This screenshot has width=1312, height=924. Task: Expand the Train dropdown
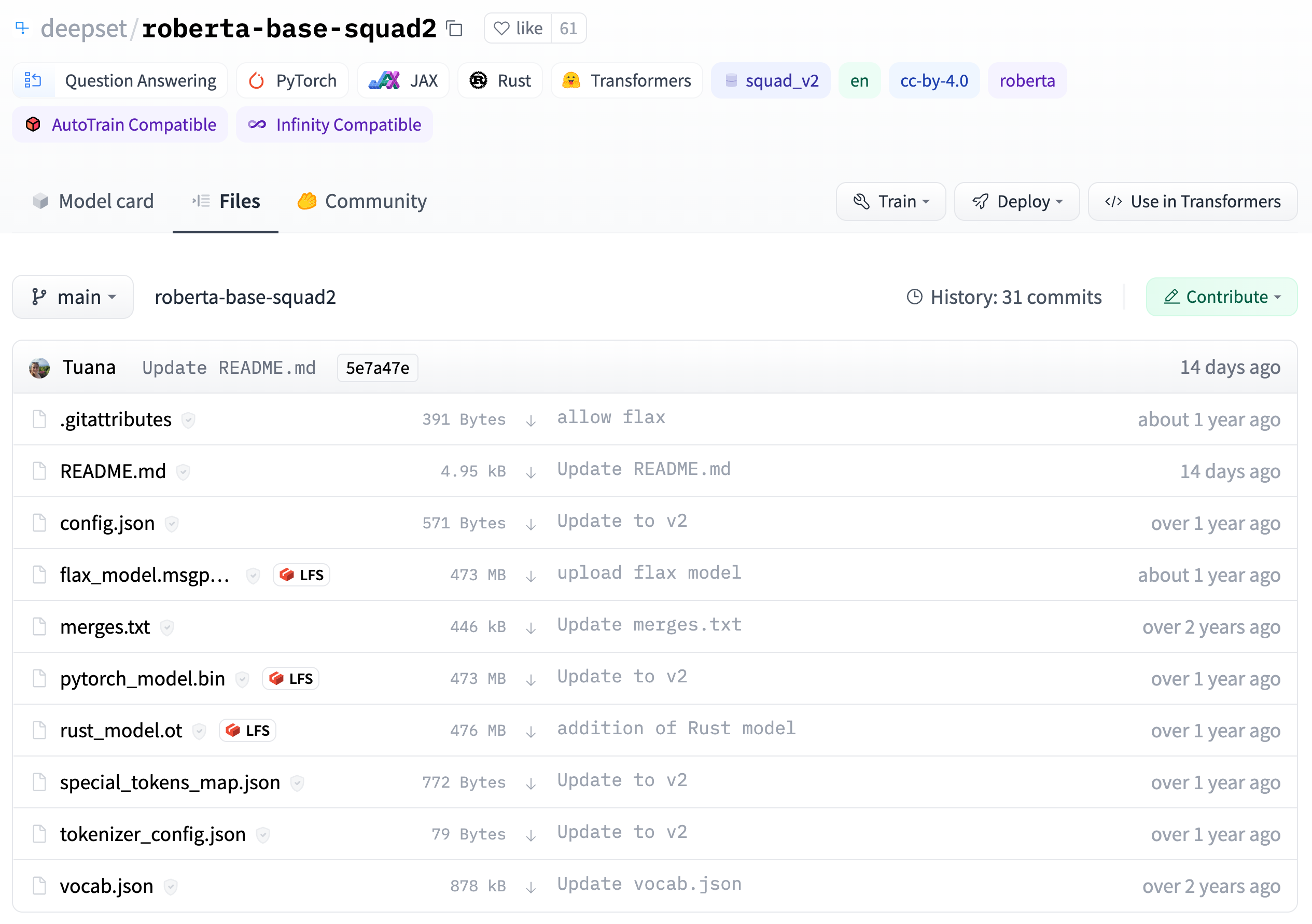coord(891,202)
